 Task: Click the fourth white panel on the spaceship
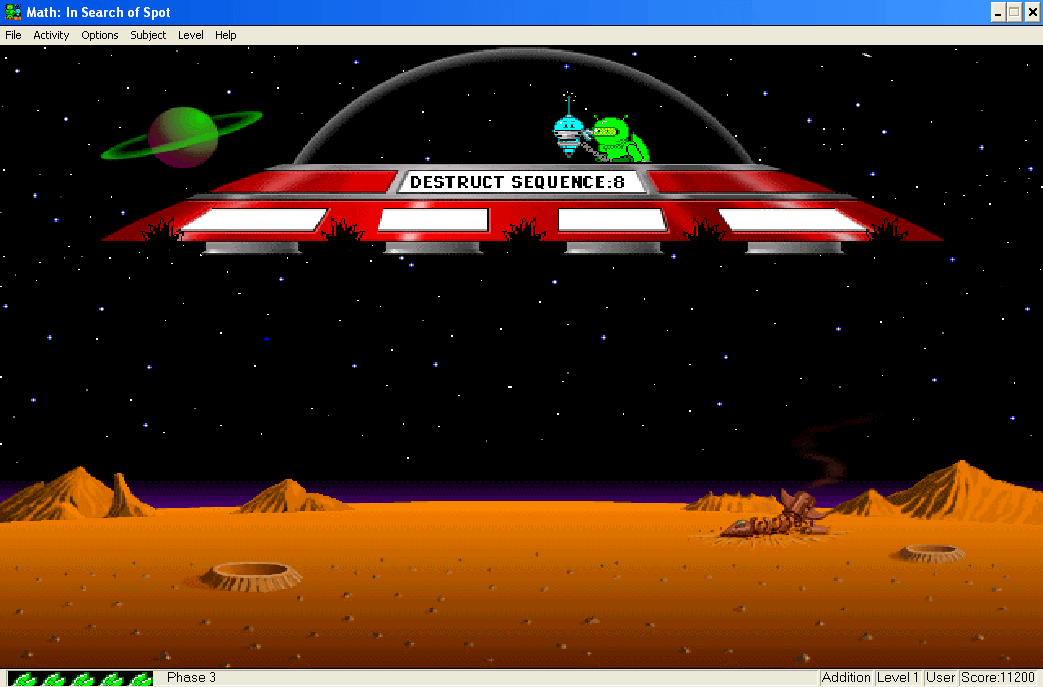click(x=792, y=220)
